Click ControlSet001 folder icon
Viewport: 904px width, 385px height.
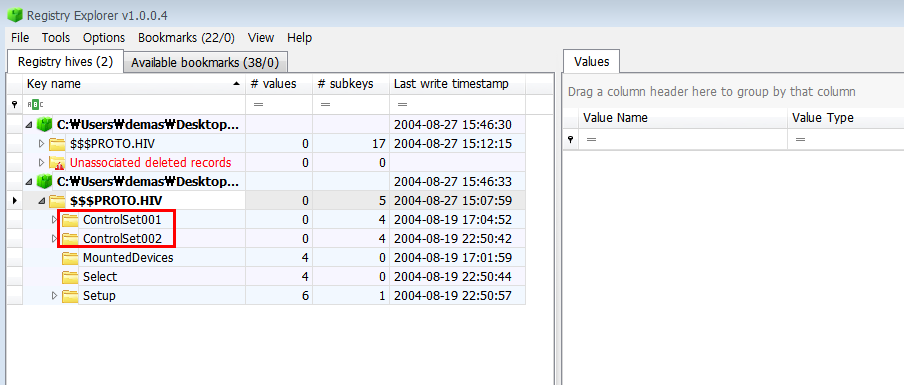click(x=70, y=220)
